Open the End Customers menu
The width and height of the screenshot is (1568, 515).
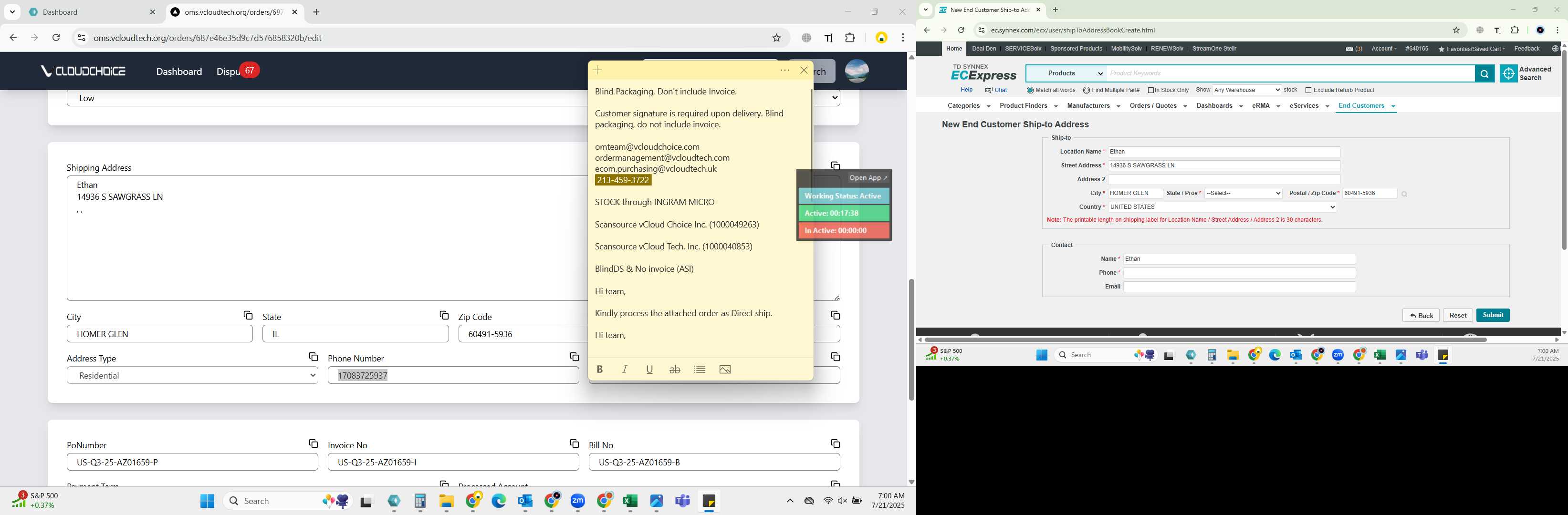[1367, 106]
